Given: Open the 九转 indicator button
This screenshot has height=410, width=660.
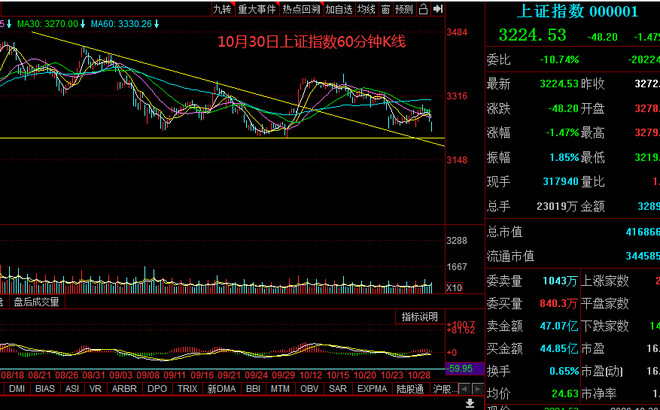Looking at the screenshot, I should point(223,9).
